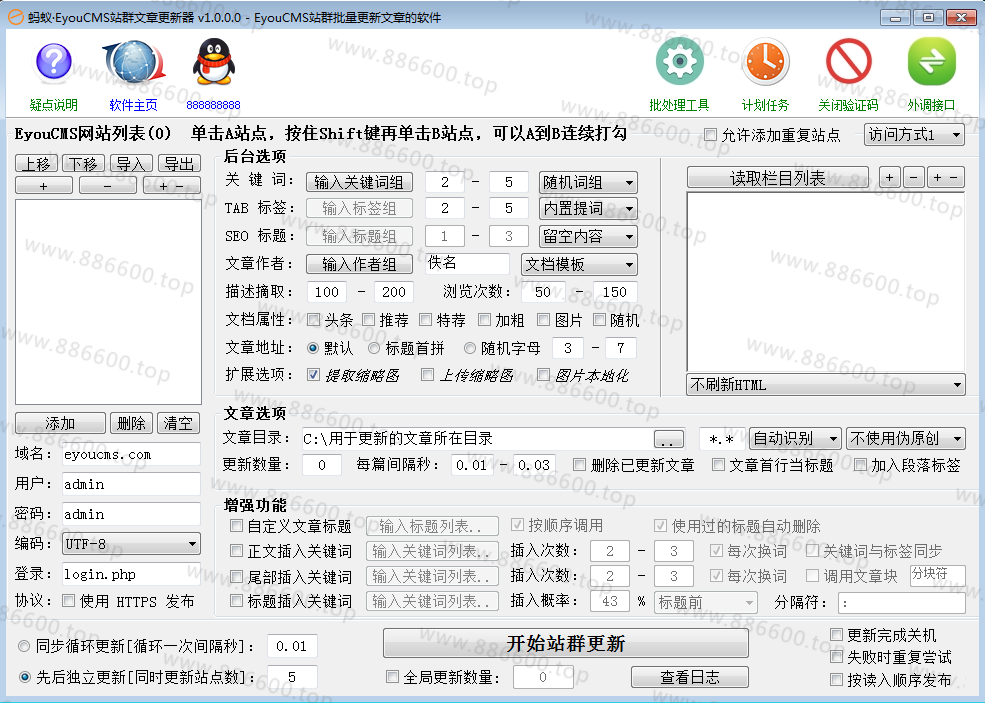This screenshot has height=703, width=985.
Task: Enable 更新完成关机 checkbox
Action: coord(836,635)
